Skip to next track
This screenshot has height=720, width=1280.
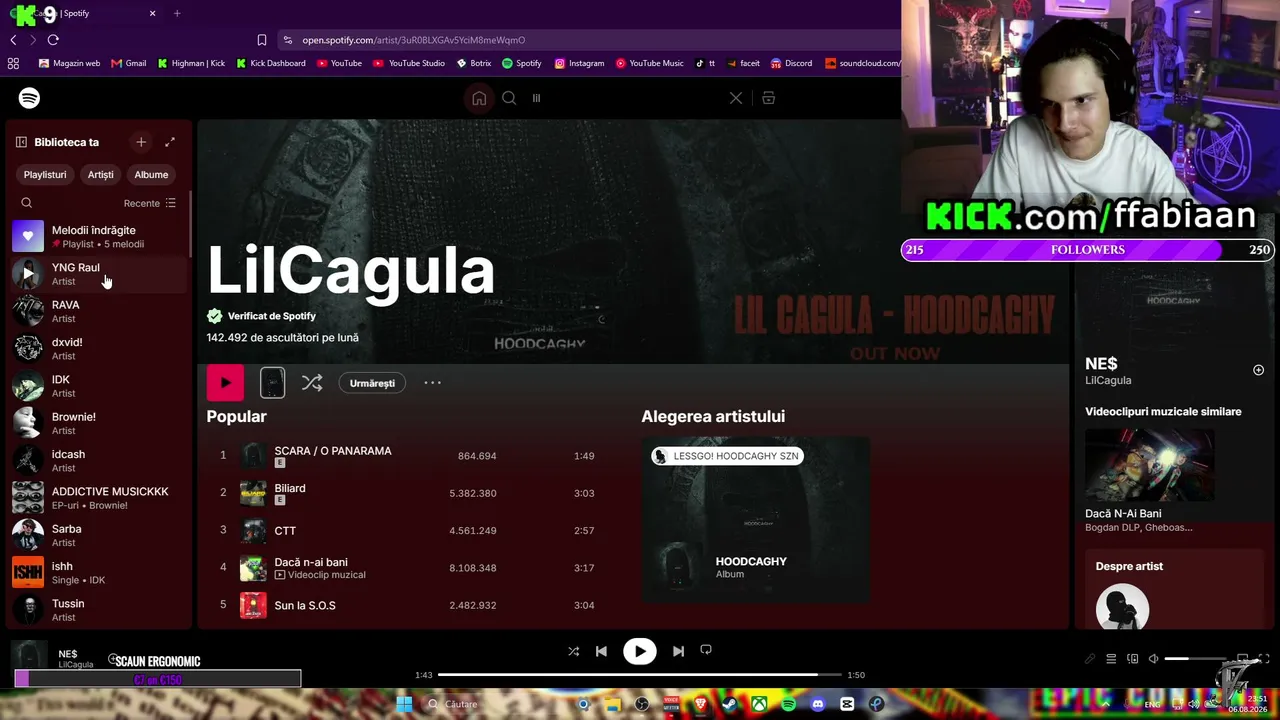[x=678, y=651]
